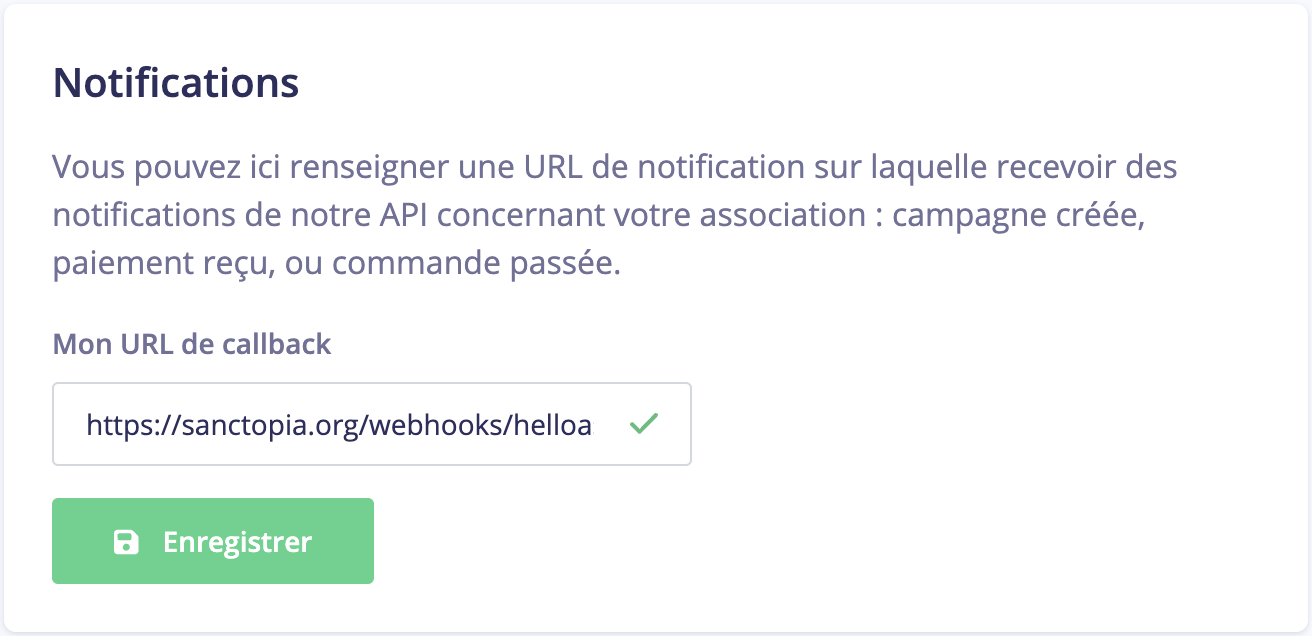Click the checkmark confirming the callback URL
This screenshot has height=636, width=1312.
(x=644, y=424)
